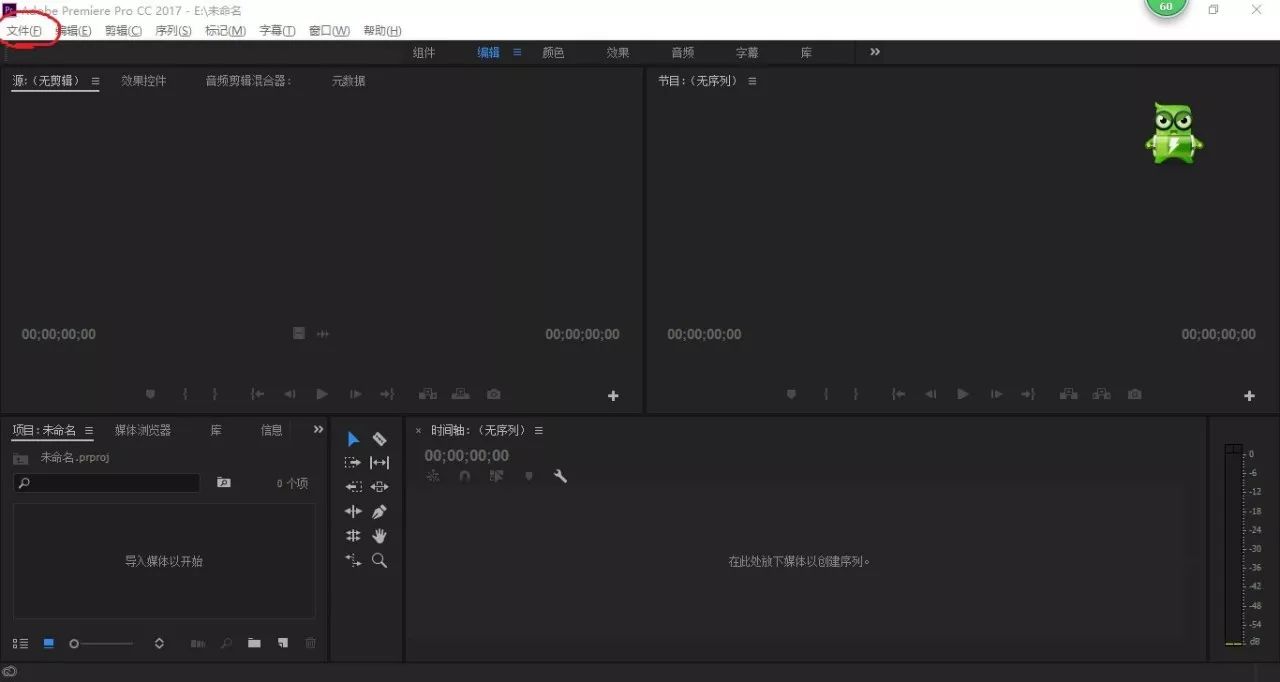Switch to 媒体浏览器 tab
1280x682 pixels.
[x=143, y=430]
